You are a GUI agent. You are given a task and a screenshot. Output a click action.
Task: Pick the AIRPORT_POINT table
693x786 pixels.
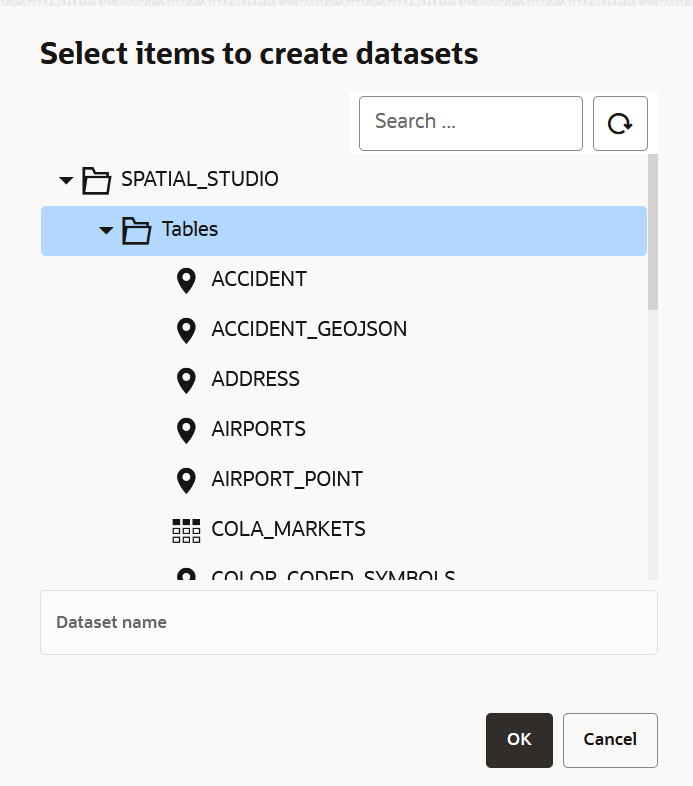click(287, 479)
